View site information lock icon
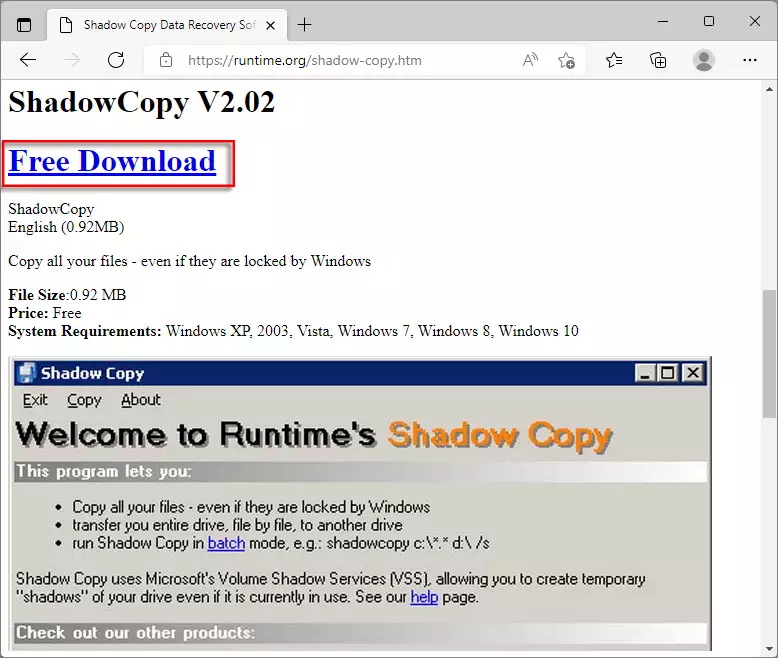 pyautogui.click(x=166, y=60)
